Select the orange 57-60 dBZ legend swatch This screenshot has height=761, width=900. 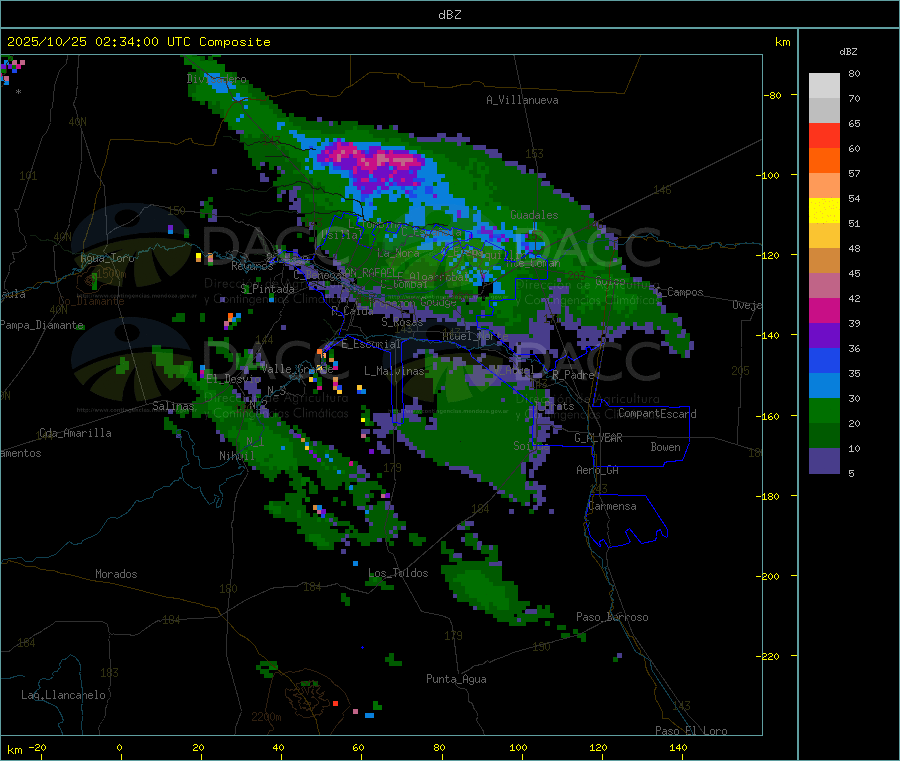click(824, 161)
